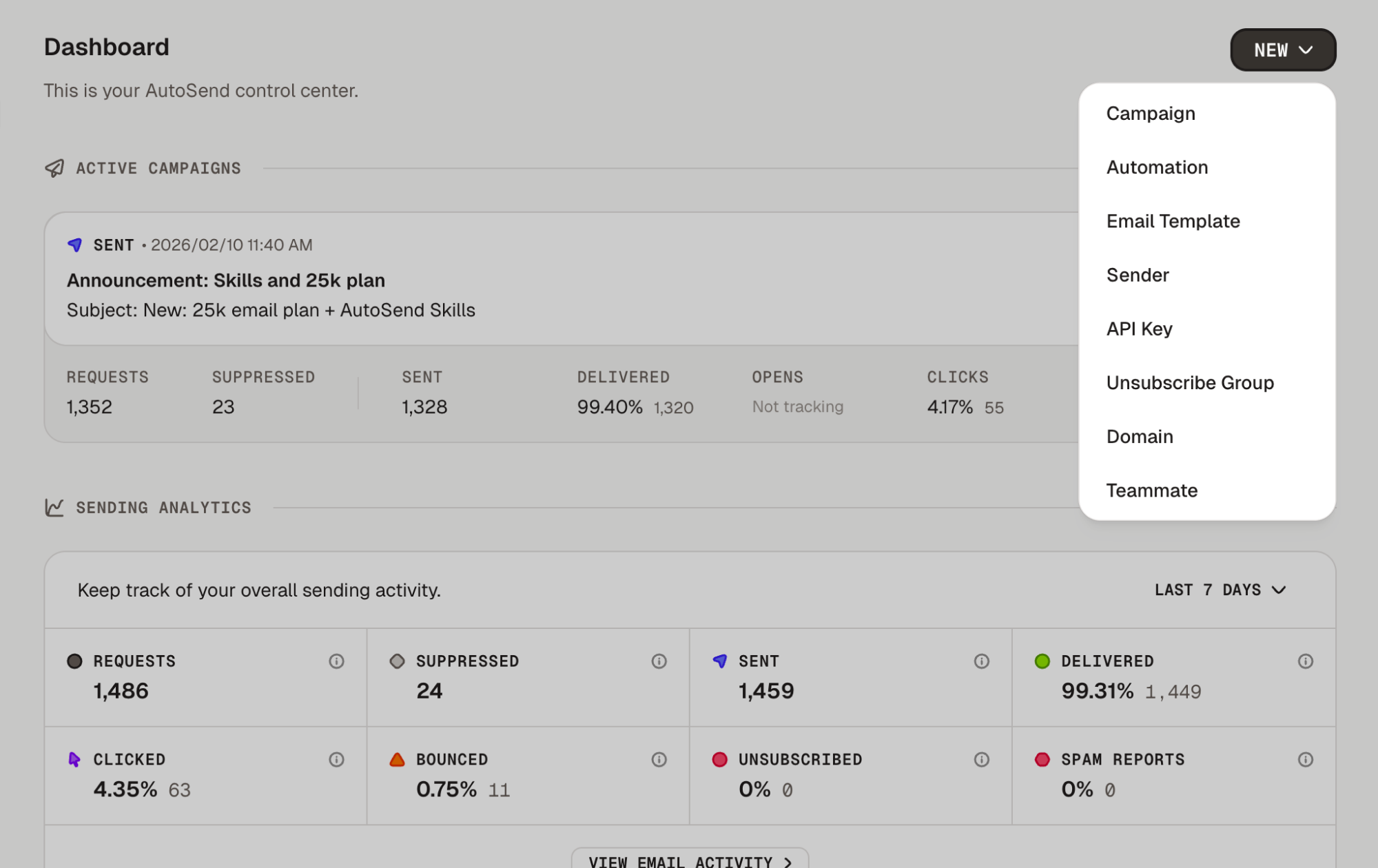The height and width of the screenshot is (868, 1378).
Task: Select Campaign from the New menu
Action: tap(1151, 114)
